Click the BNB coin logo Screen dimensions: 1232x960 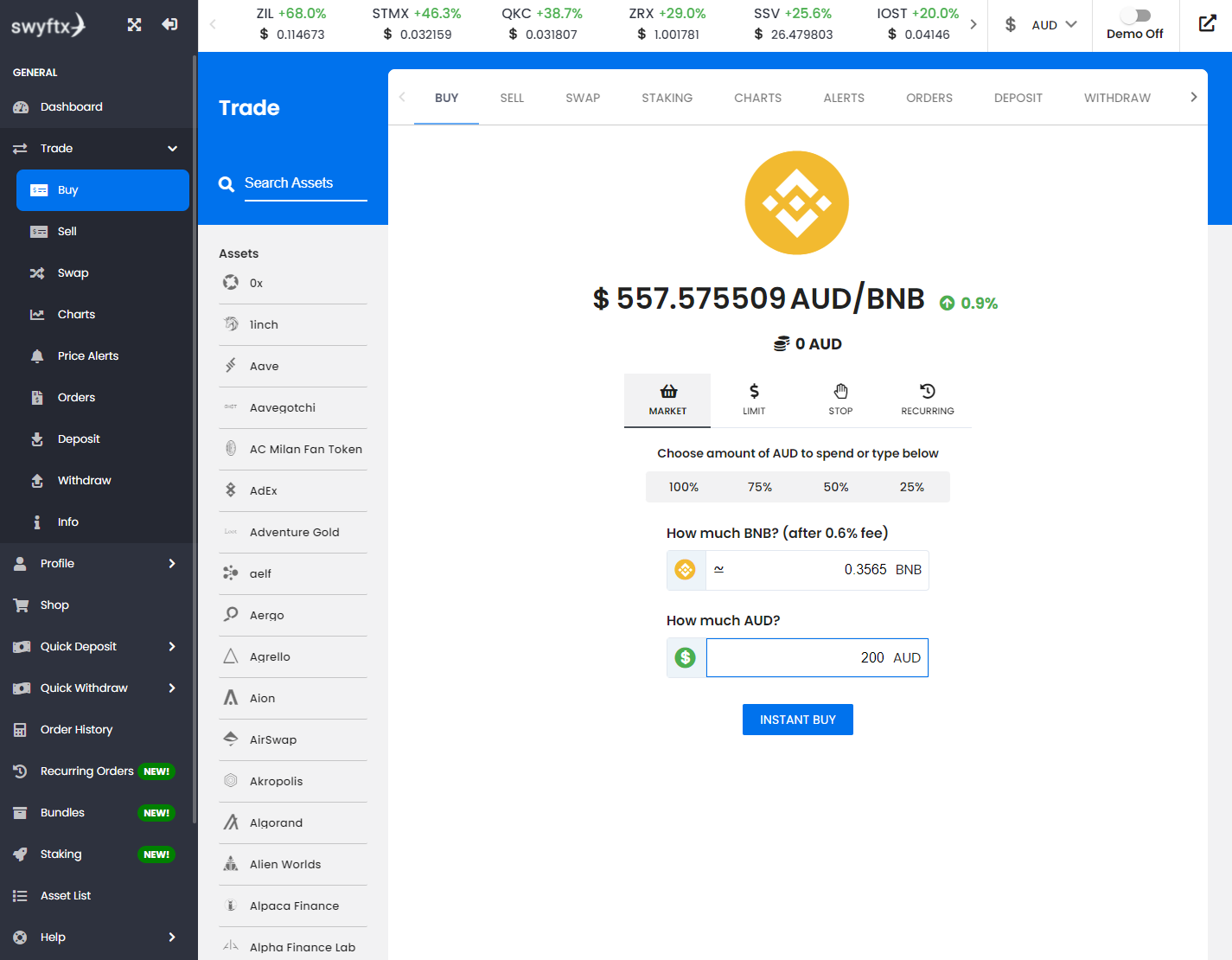(797, 203)
